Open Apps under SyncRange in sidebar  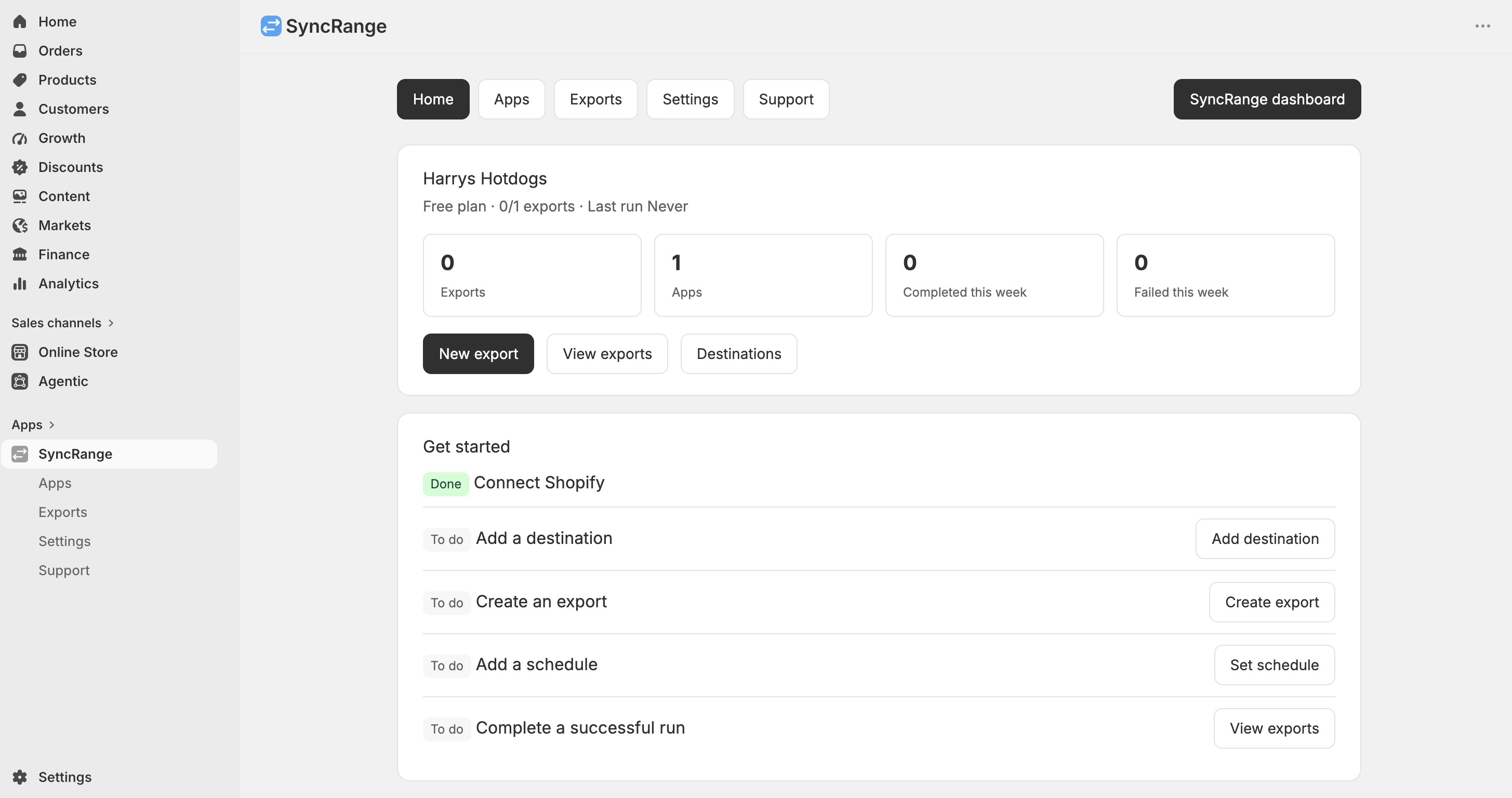(x=55, y=483)
